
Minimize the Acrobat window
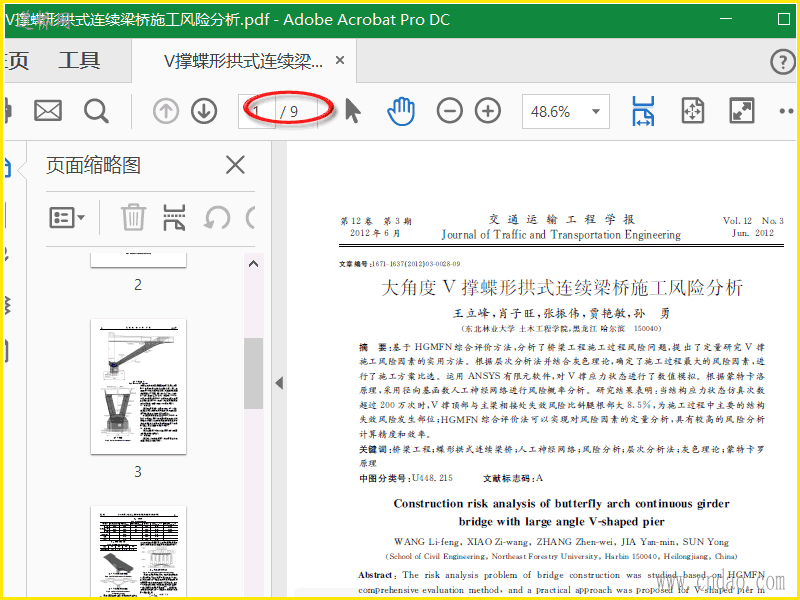[x=726, y=19]
